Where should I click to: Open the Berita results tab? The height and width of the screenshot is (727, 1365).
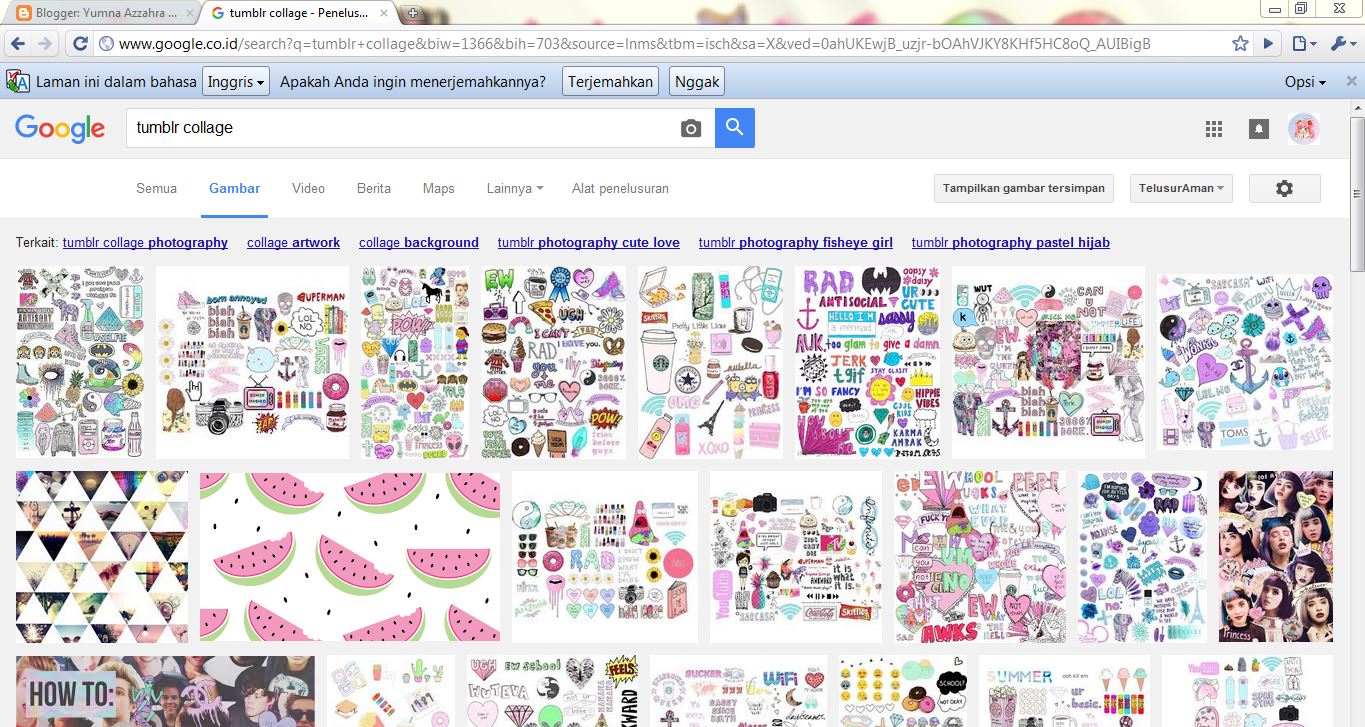374,188
